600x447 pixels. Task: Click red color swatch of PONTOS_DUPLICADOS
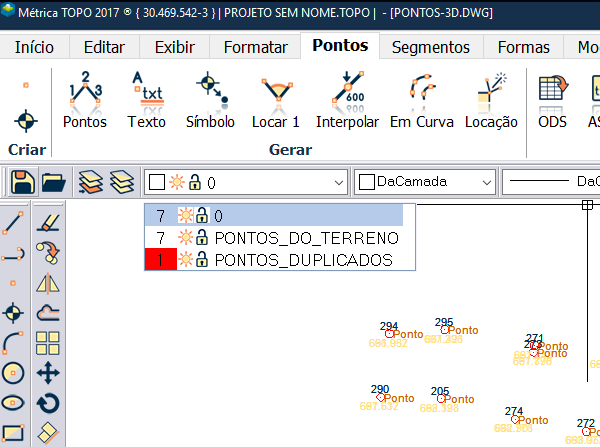160,260
